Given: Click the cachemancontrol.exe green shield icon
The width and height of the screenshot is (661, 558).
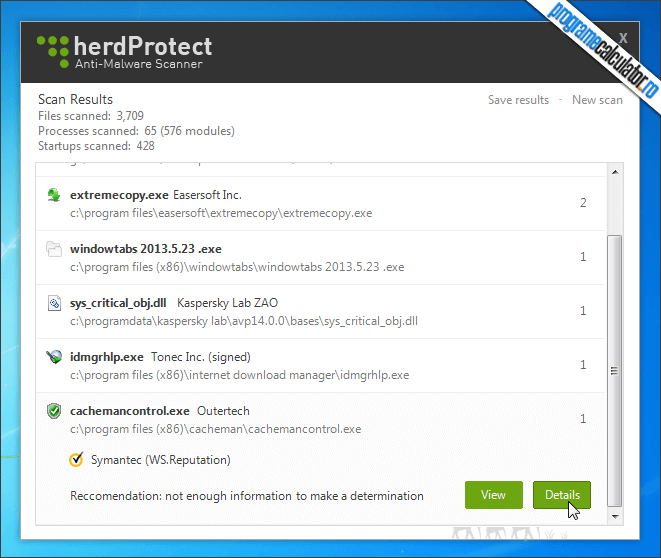Looking at the screenshot, I should [x=54, y=411].
